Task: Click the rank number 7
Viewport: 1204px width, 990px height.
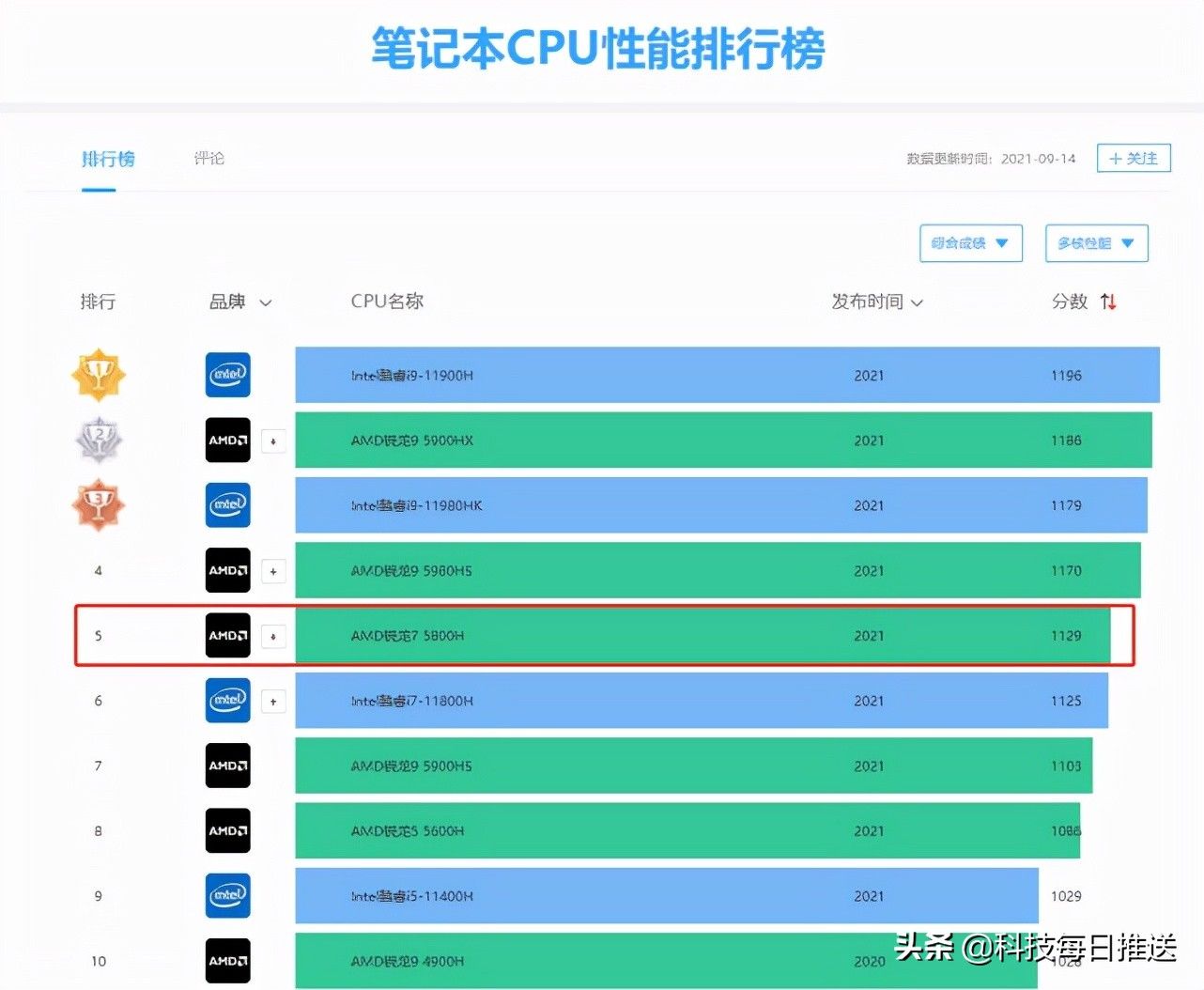Action: pyautogui.click(x=99, y=766)
